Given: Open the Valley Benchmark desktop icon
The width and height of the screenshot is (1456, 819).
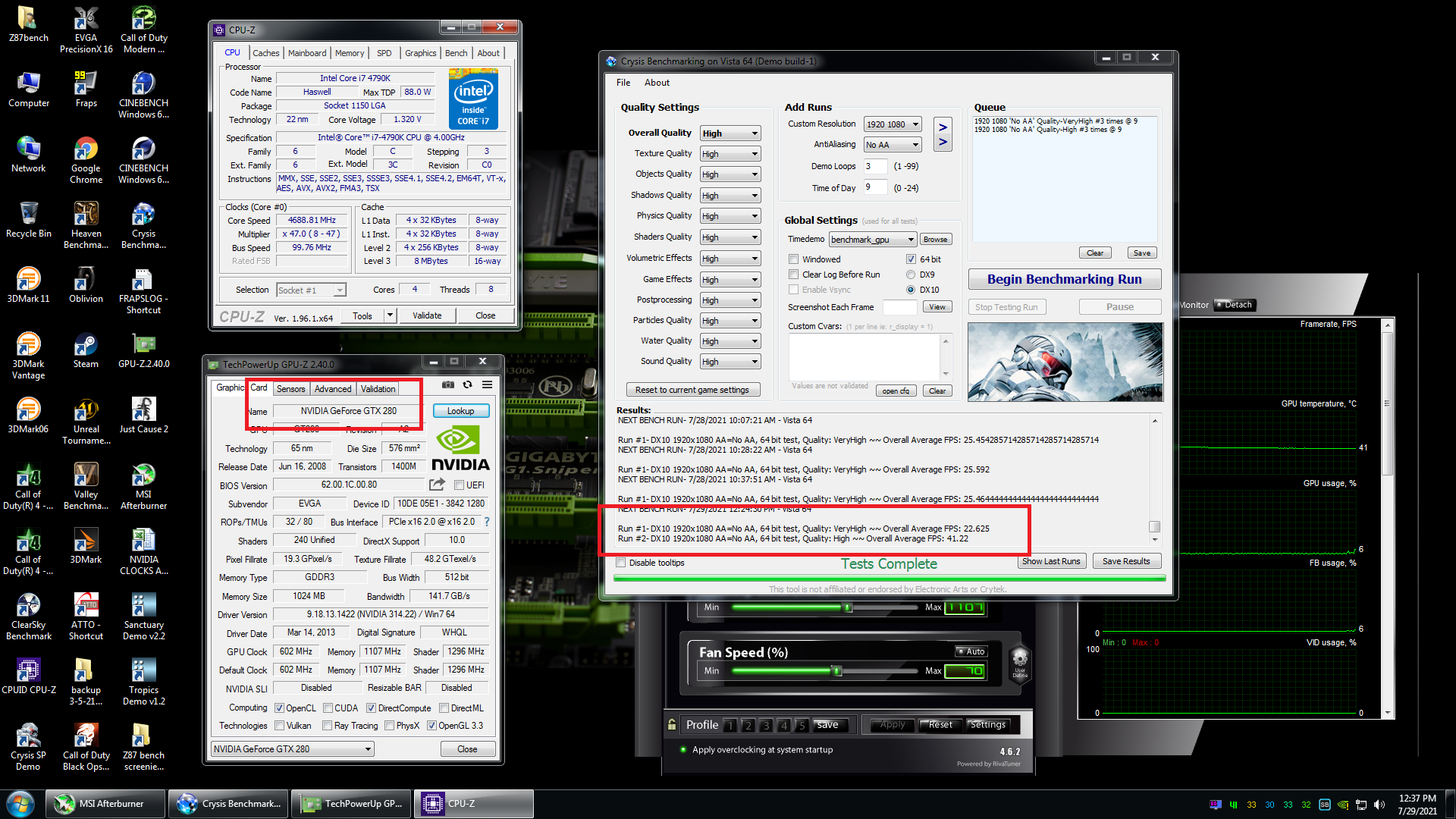Looking at the screenshot, I should (86, 486).
